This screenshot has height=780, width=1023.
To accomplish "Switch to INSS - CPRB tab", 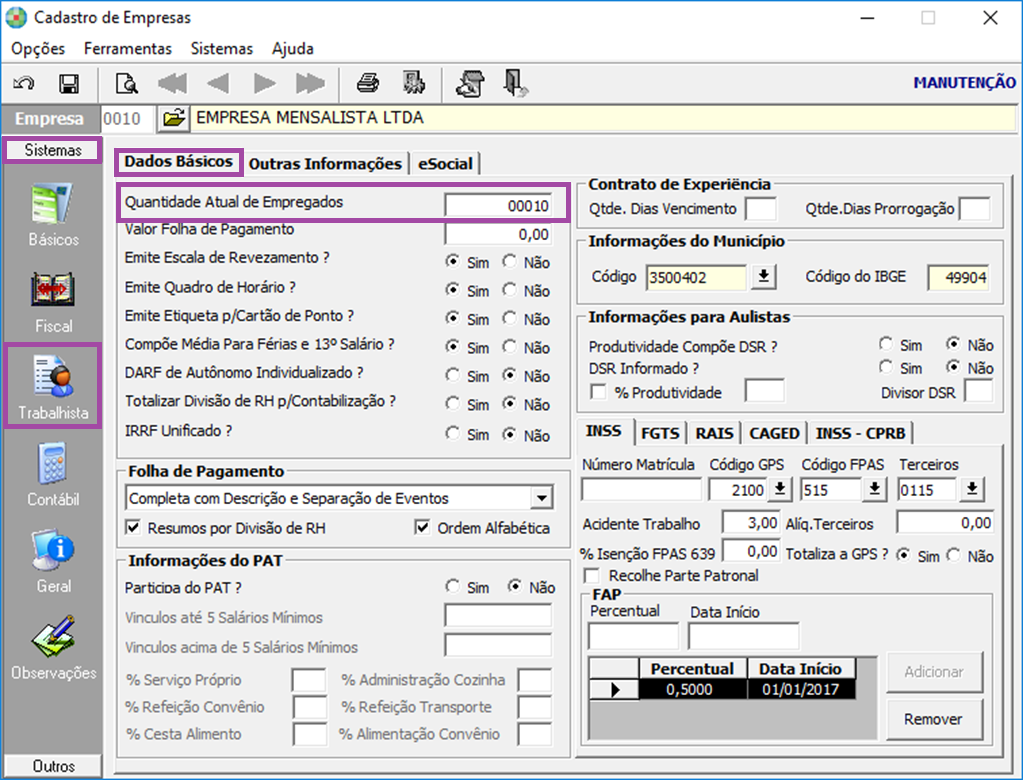I will tap(861, 433).
